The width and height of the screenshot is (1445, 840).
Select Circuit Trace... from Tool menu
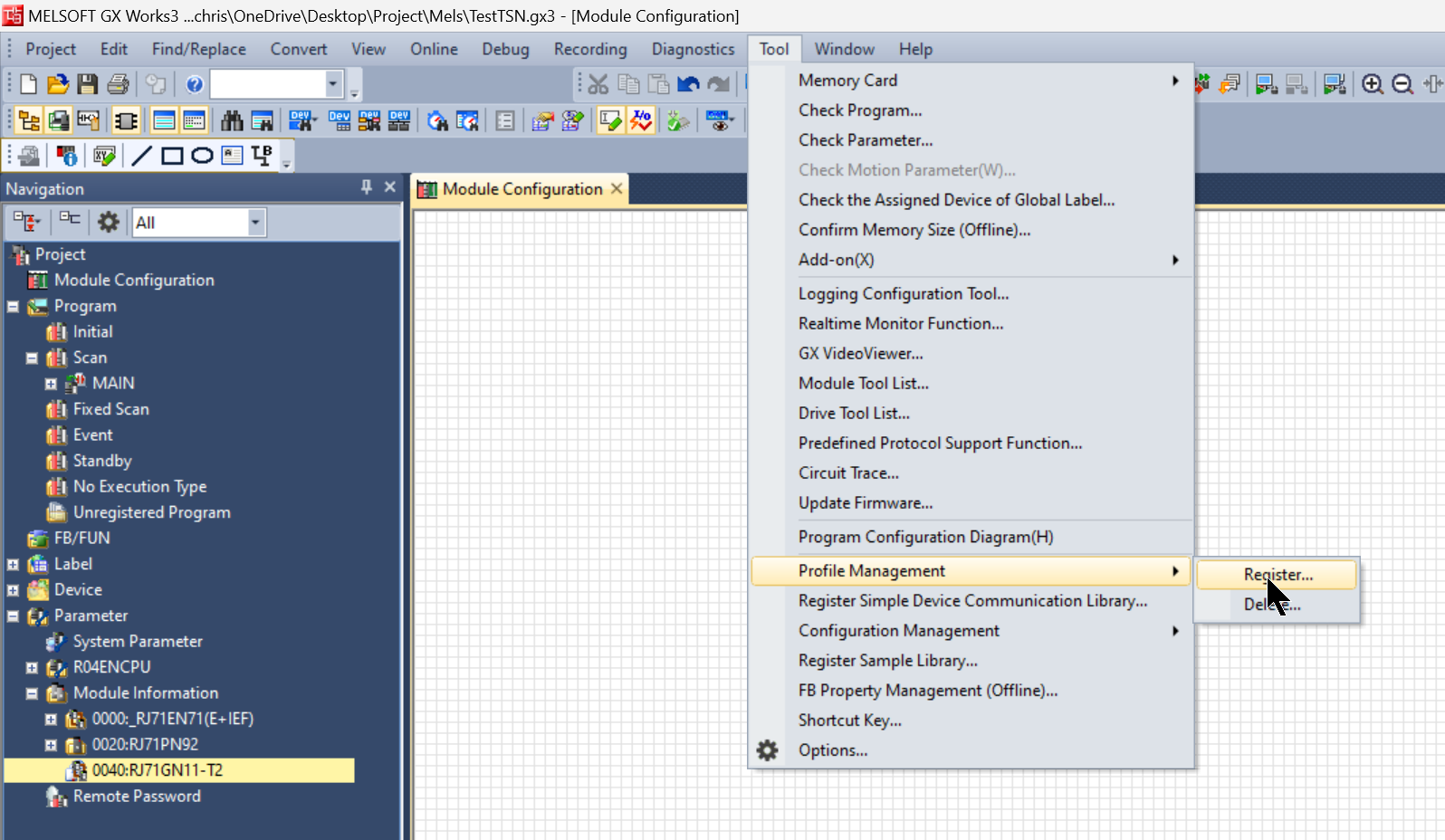[970, 473]
